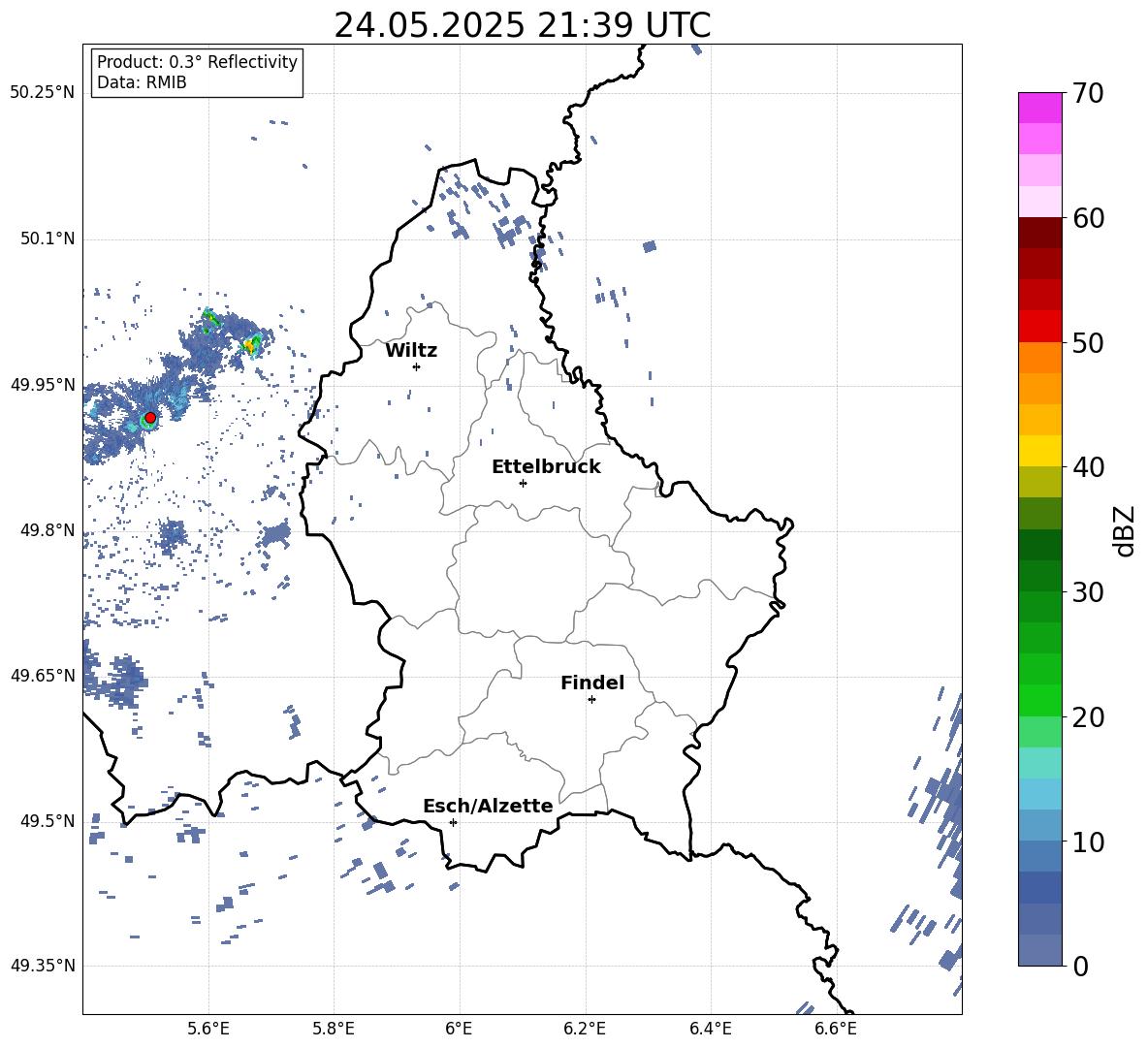The image size is (1148, 1048).
Task: Click the magenta swatch at colorbar top
Action: (x=1039, y=109)
